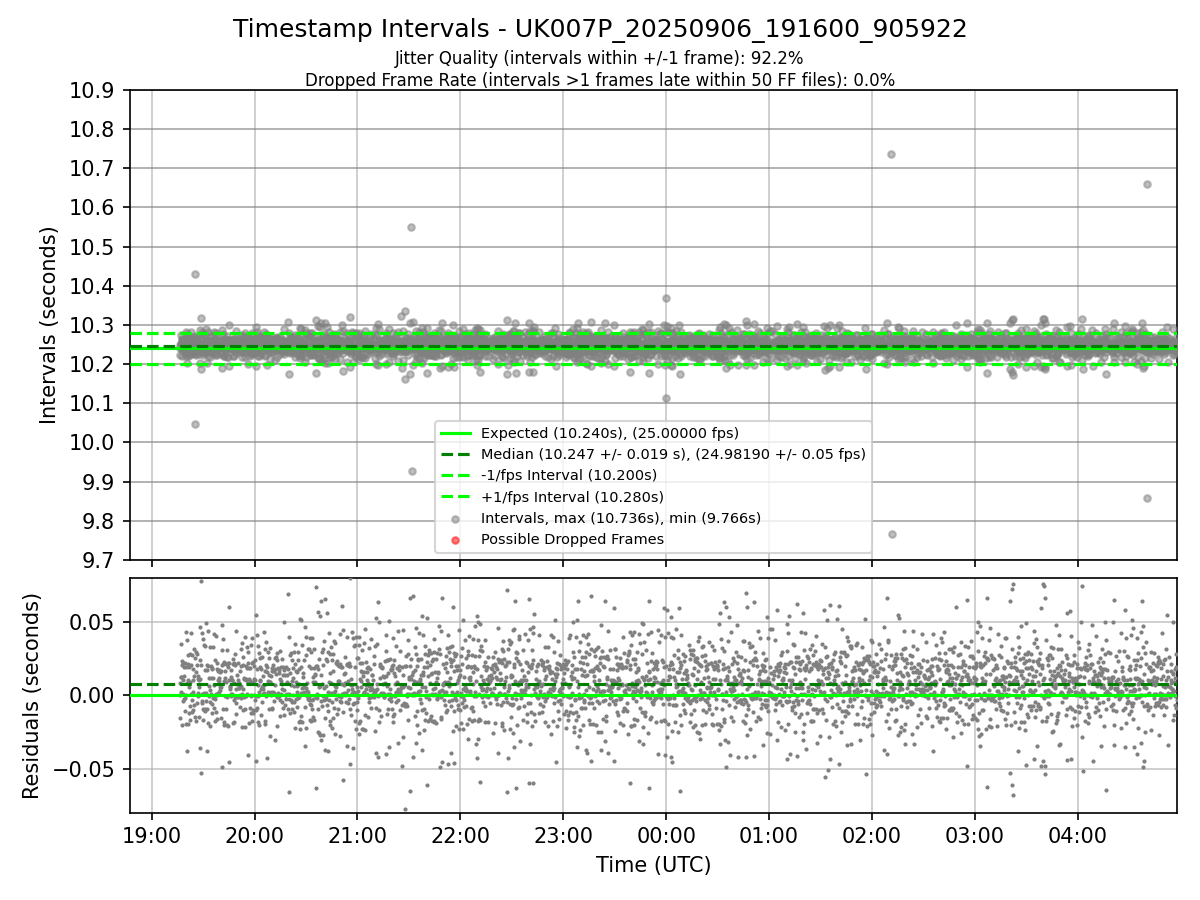Click the legend entry starting 'Median (10.247'

pos(673,454)
